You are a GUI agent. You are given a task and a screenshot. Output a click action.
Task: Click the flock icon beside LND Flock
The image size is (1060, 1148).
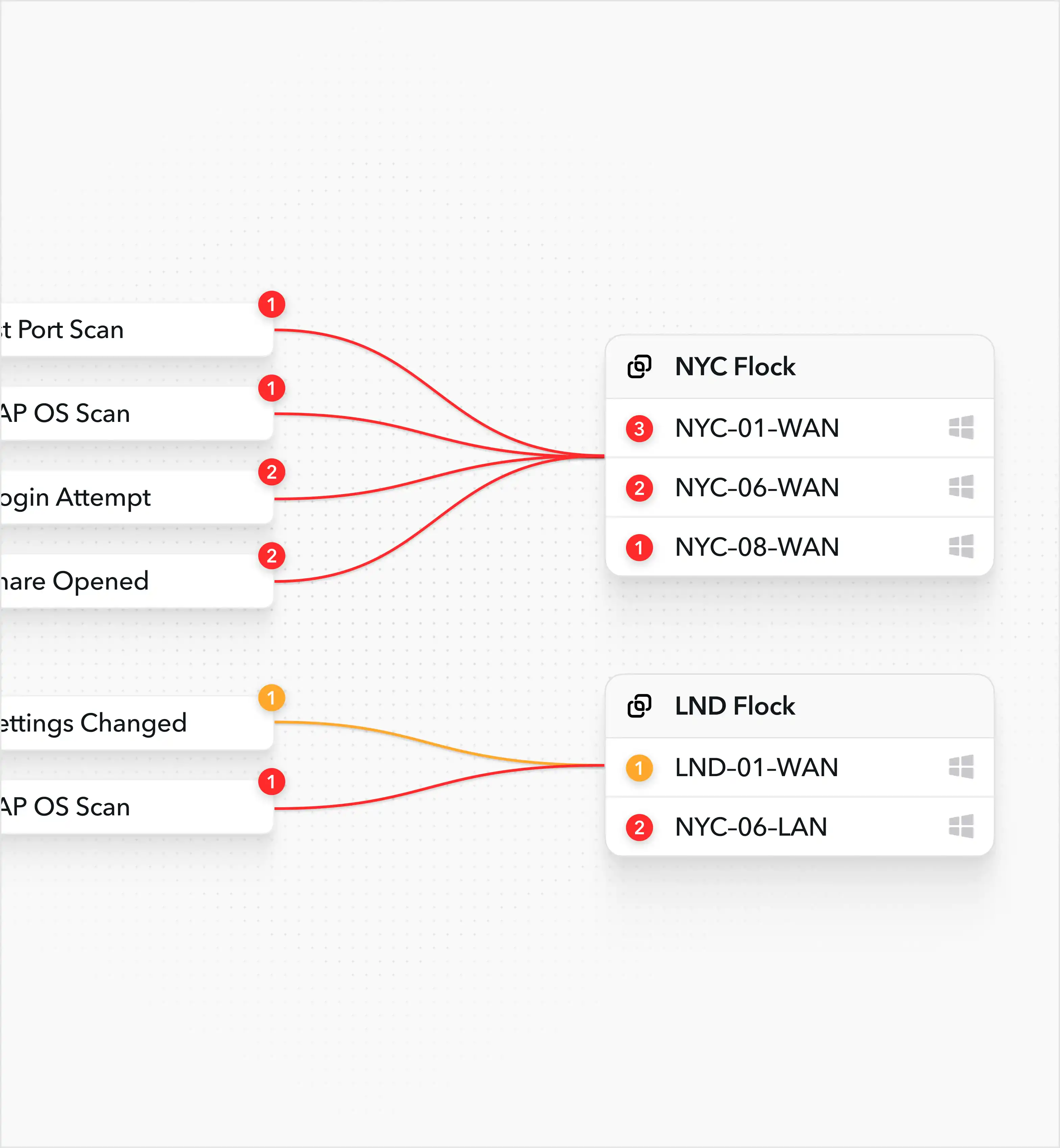(x=639, y=705)
